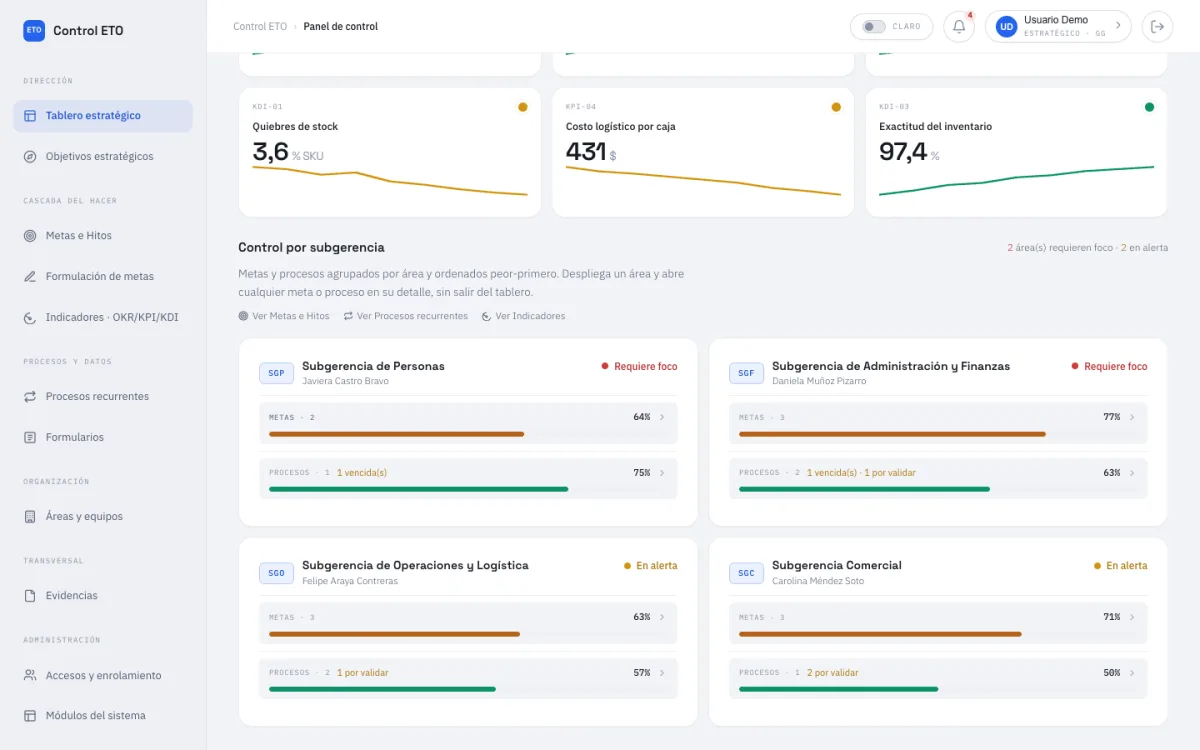Expand Metas row in Subgerencia de Personas
Screen dimensions: 1200x750
coord(468,423)
